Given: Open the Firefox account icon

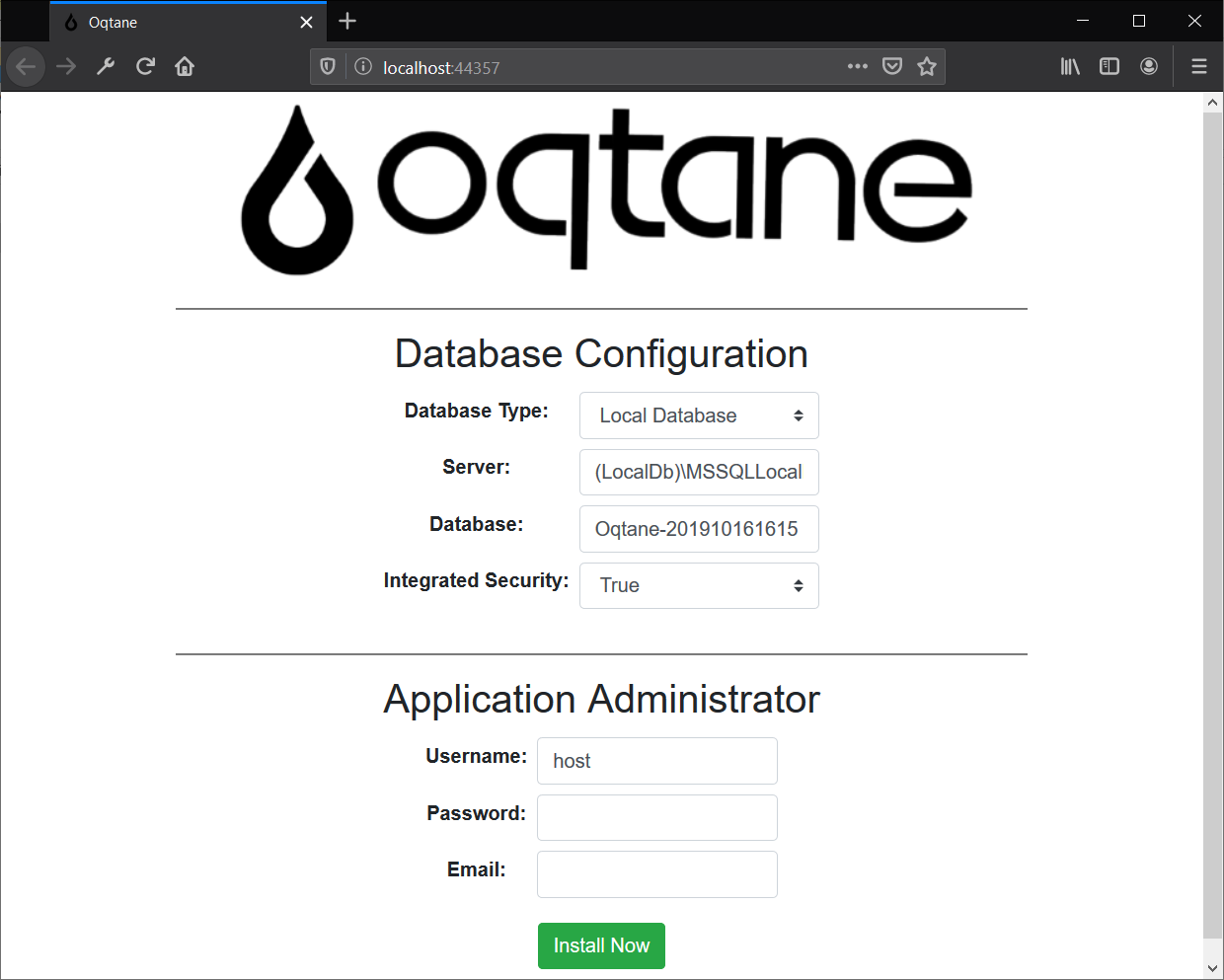Looking at the screenshot, I should 1149,66.
